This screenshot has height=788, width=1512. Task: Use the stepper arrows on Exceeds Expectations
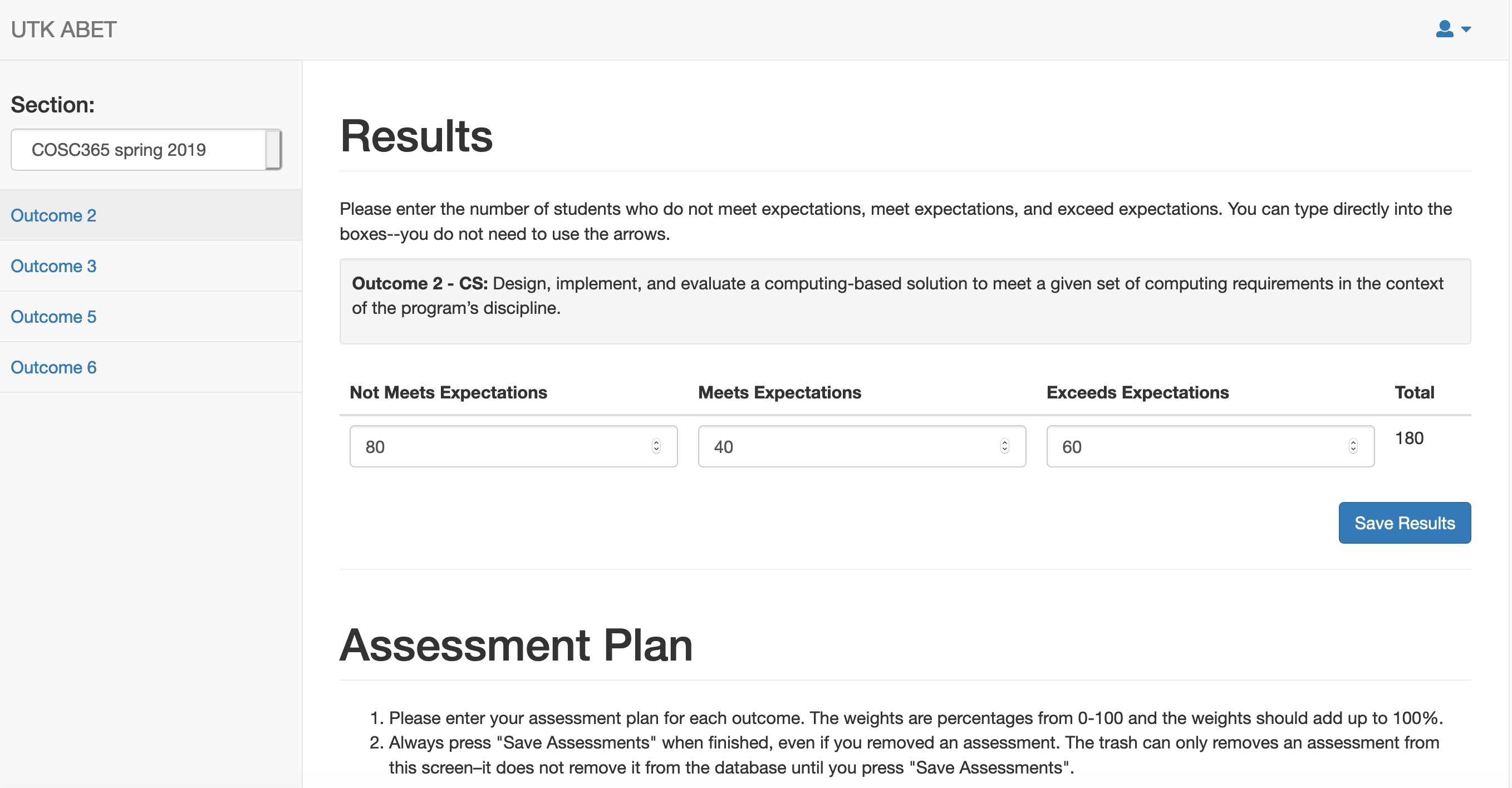(1353, 446)
